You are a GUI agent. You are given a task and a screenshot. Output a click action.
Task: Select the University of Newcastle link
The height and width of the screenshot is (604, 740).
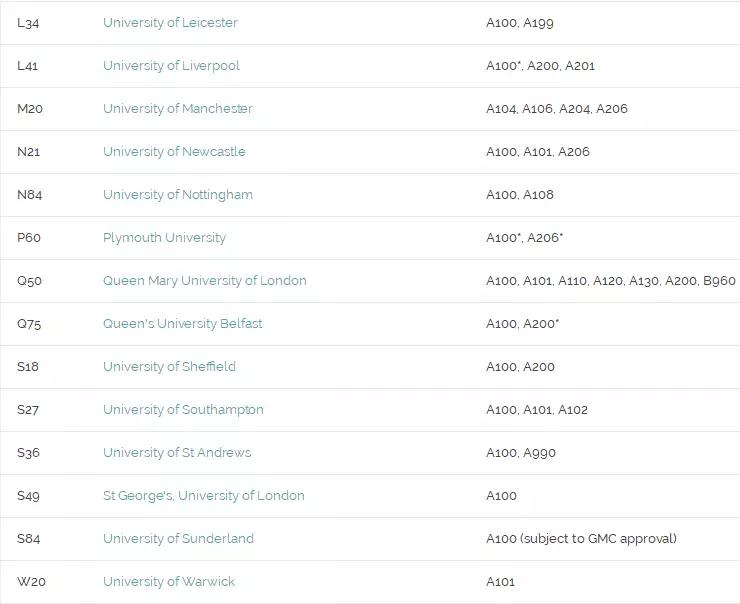(174, 152)
